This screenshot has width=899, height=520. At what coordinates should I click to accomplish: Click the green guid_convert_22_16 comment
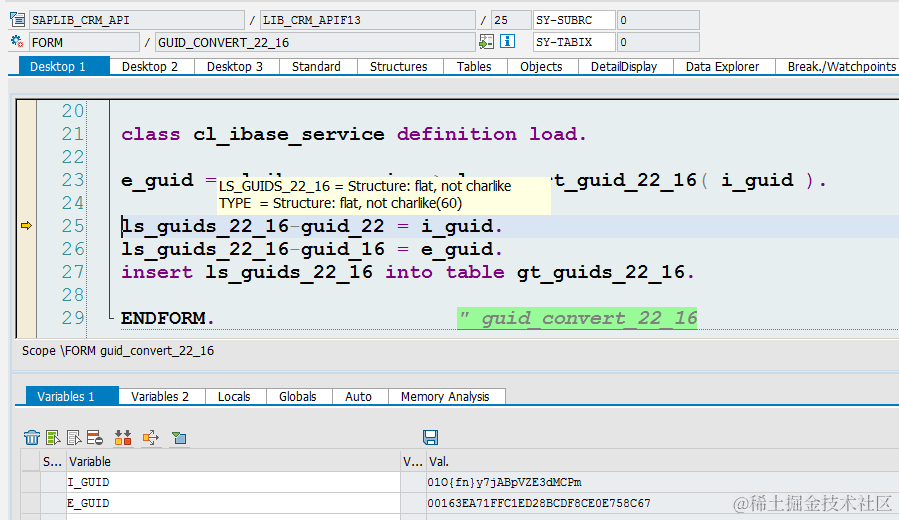pyautogui.click(x=577, y=318)
